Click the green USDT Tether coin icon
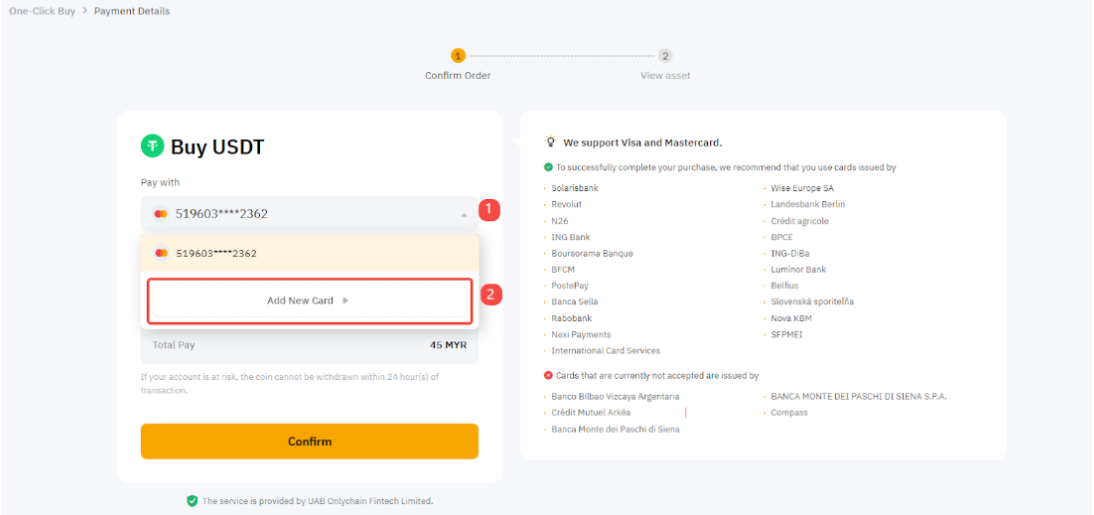The width and height of the screenshot is (1094, 515). [x=152, y=147]
